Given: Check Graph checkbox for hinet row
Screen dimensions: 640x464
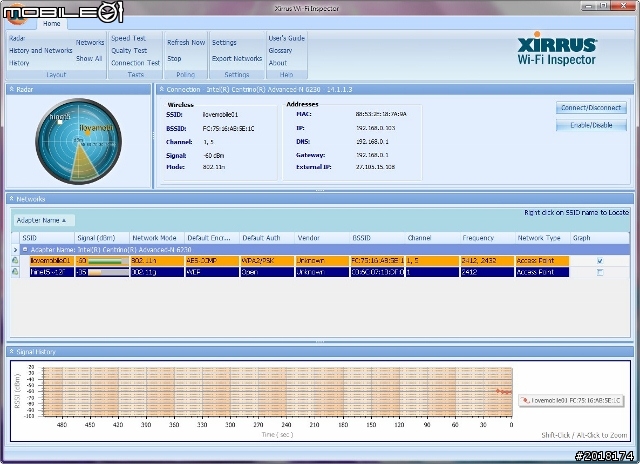Looking at the screenshot, I should pos(600,272).
